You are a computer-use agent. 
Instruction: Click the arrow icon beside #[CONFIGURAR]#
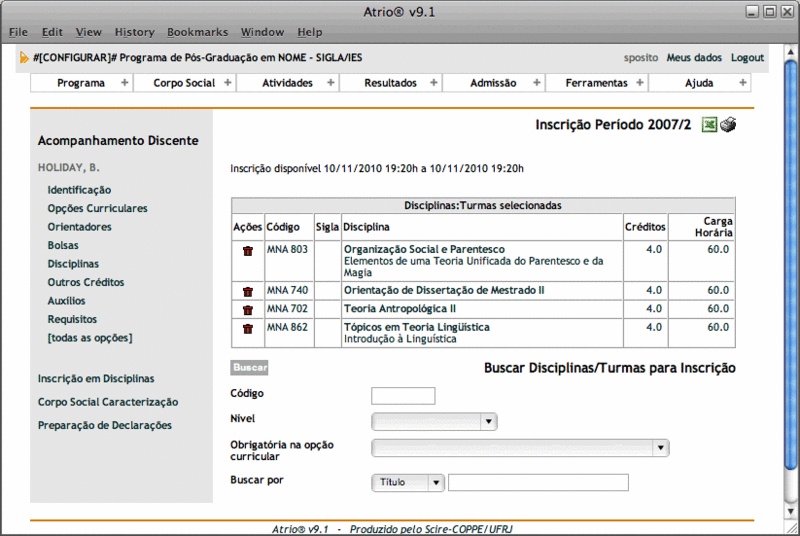point(24,58)
